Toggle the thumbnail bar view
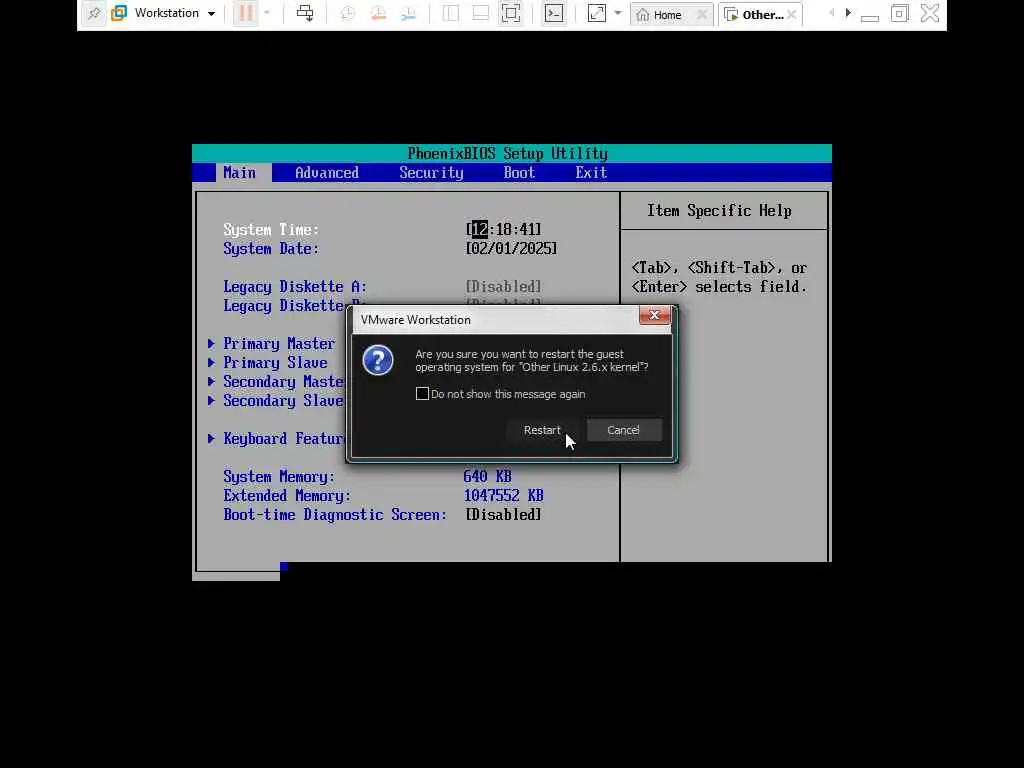The height and width of the screenshot is (768, 1024). point(481,13)
